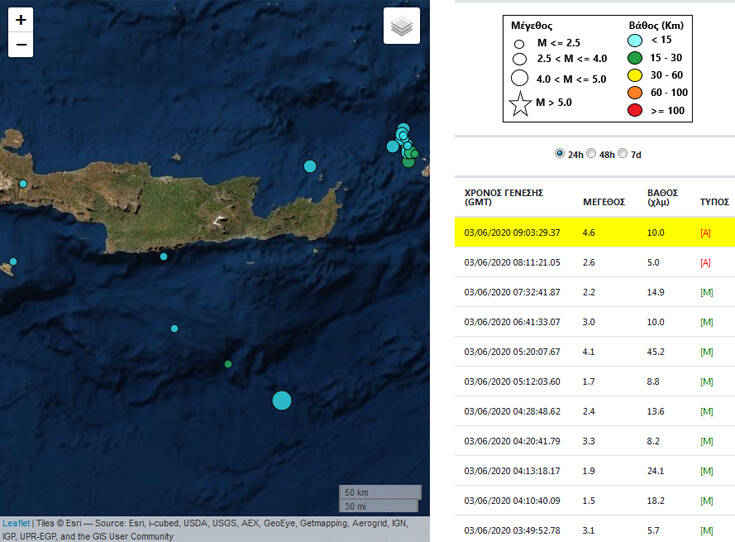735x542 pixels.
Task: Open the [M] type link for the 04:28:48.62 event
Action: (x=706, y=411)
